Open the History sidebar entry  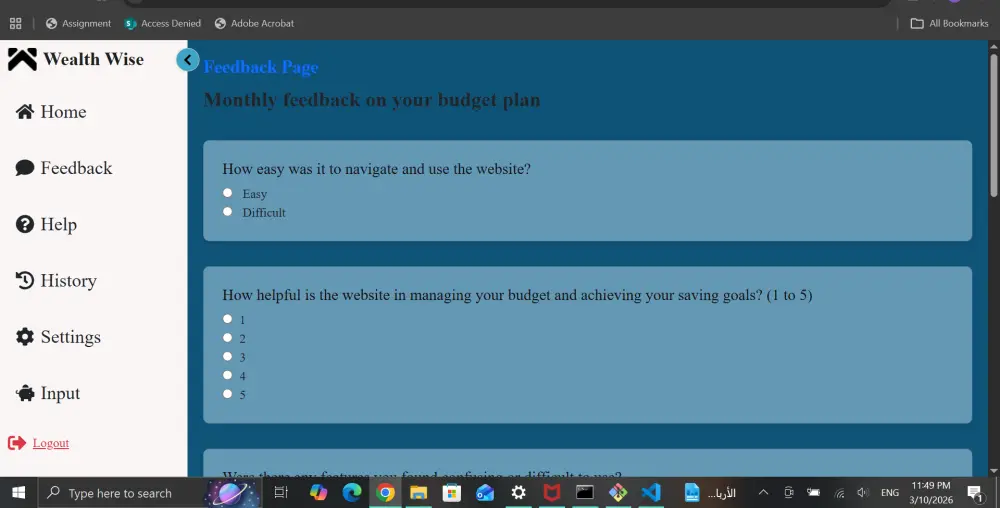[x=68, y=280]
